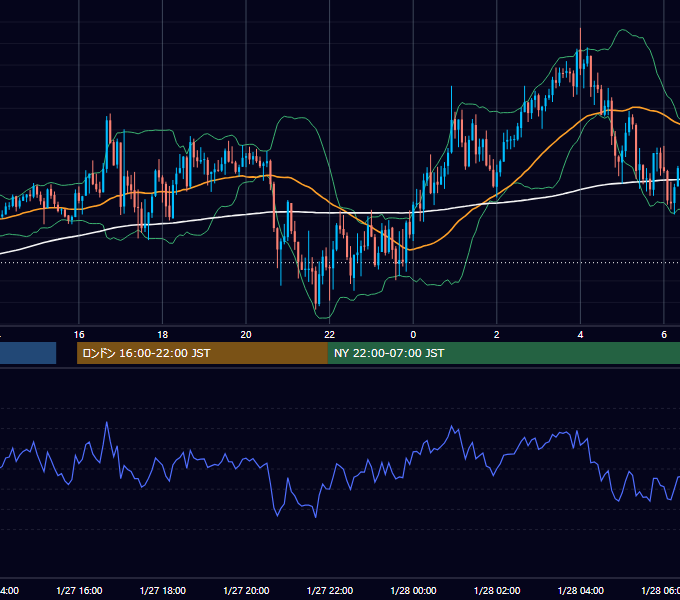Click the '1/27 18:00' date label
This screenshot has height=600, width=680.
coord(163,590)
